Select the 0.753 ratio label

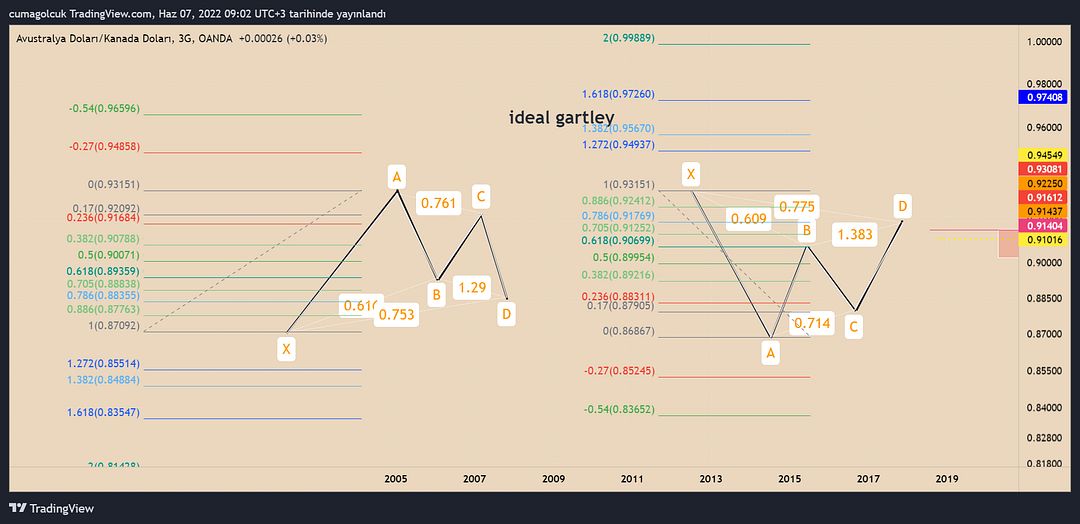pyautogui.click(x=396, y=315)
